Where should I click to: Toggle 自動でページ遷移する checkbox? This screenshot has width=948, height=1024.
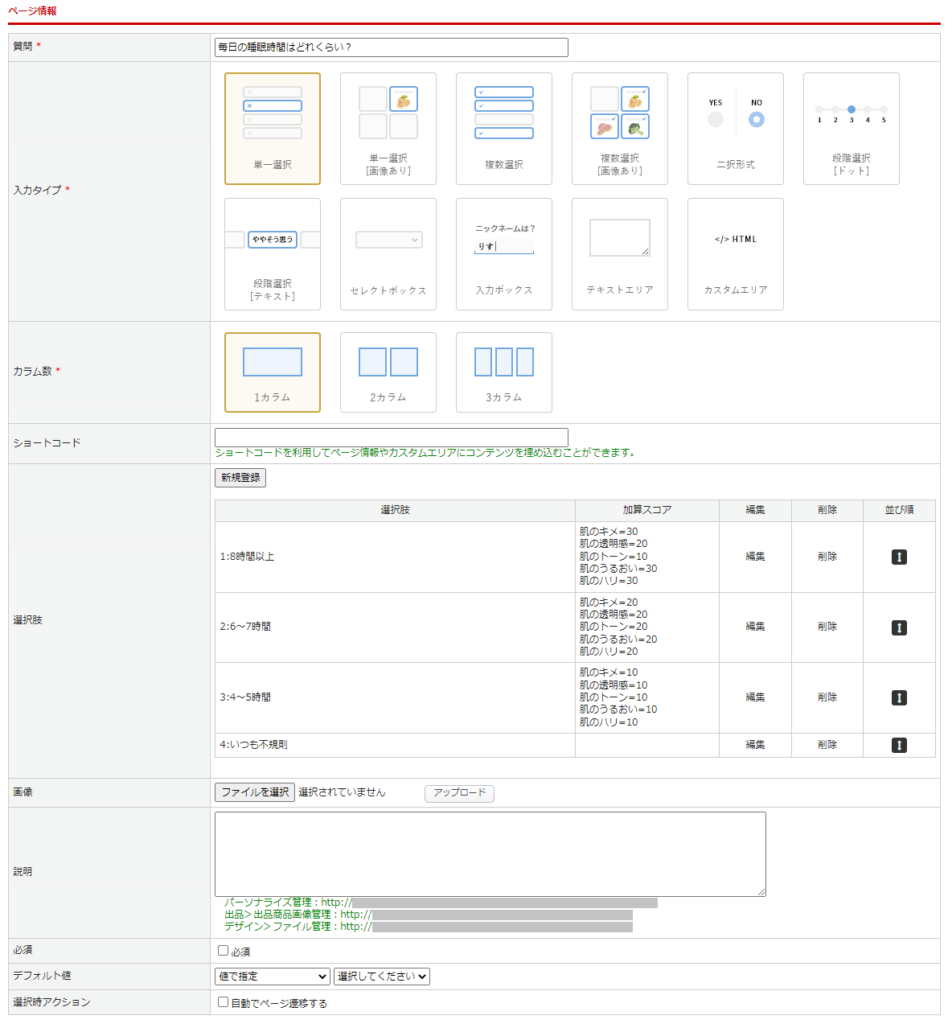pyautogui.click(x=223, y=1002)
